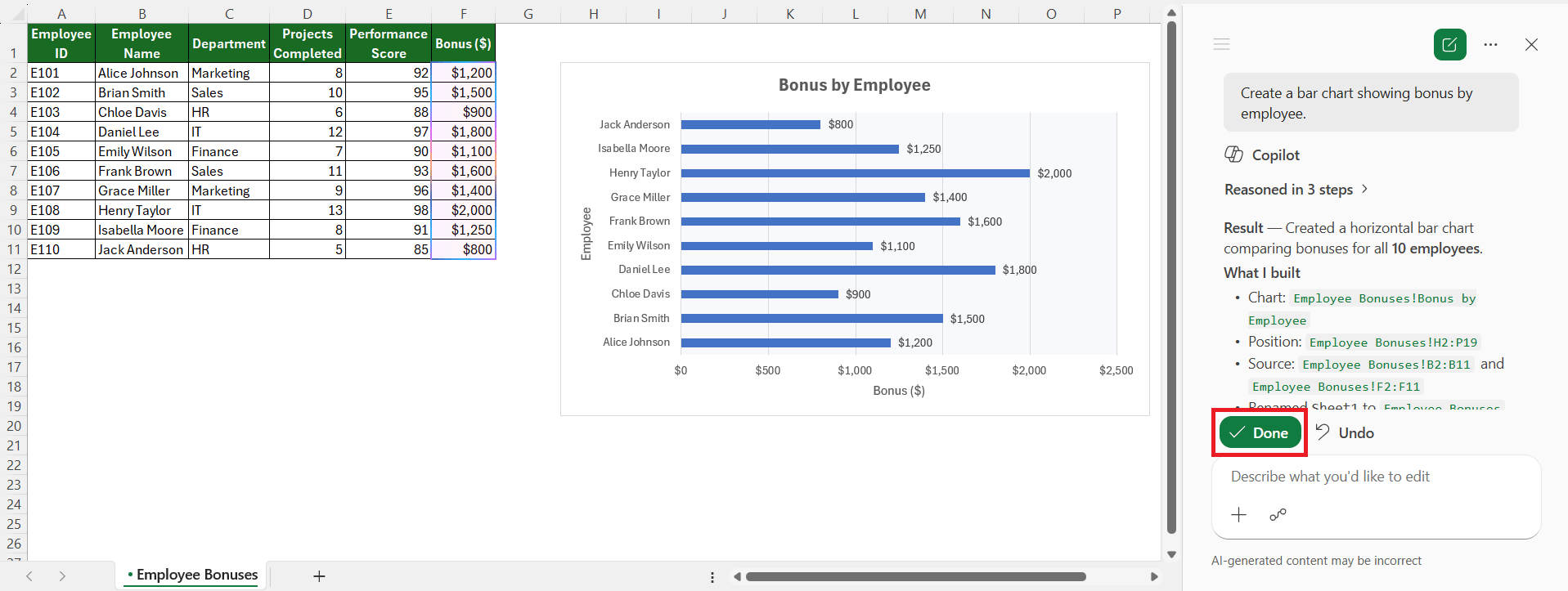Click the Undo arrow icon
This screenshot has height=591, width=1568.
click(x=1323, y=432)
